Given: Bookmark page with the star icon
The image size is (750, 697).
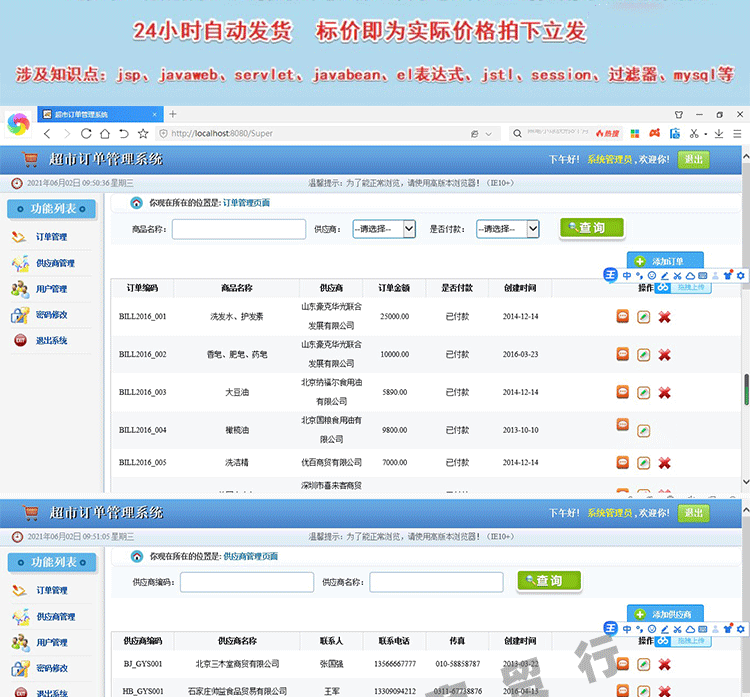Looking at the screenshot, I should (143, 133).
